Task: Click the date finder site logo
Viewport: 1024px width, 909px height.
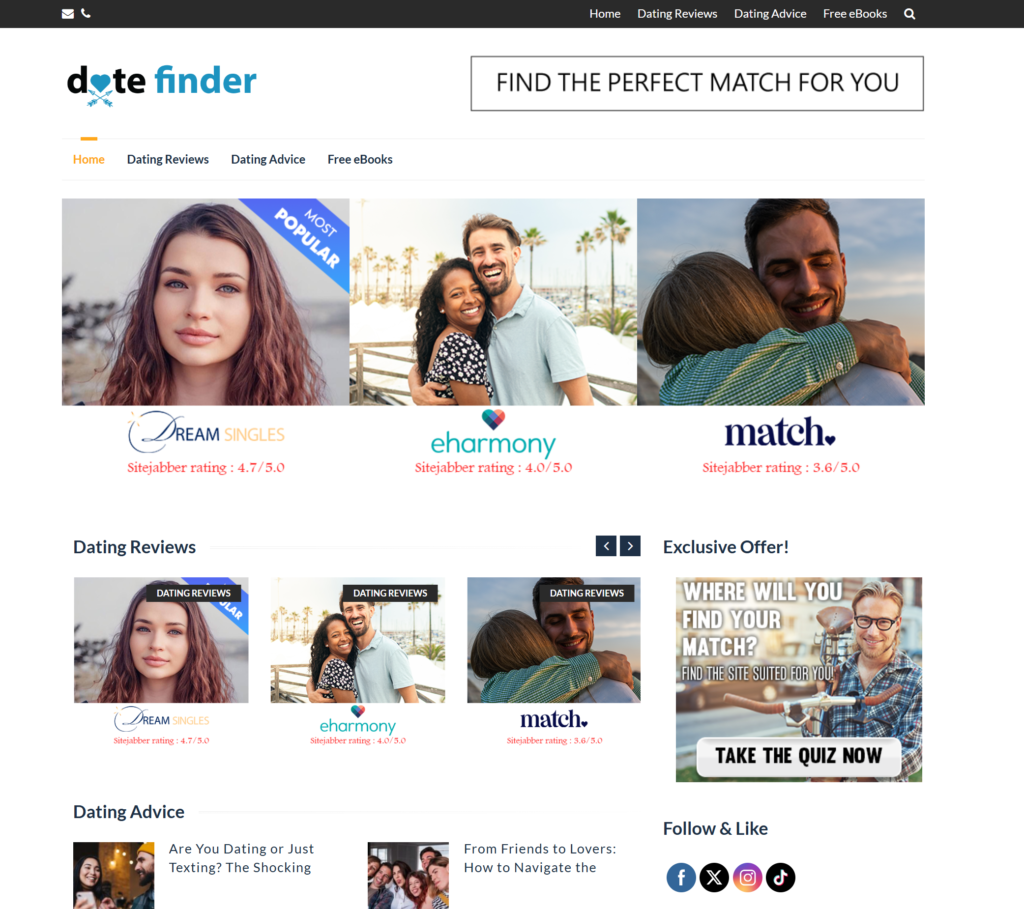Action: click(x=161, y=84)
